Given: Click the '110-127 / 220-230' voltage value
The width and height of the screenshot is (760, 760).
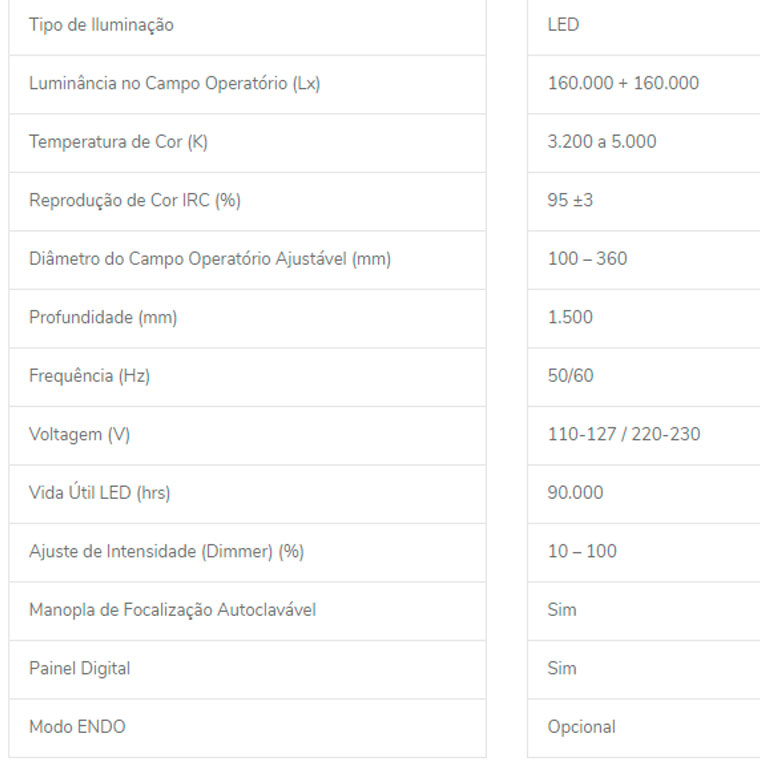Looking at the screenshot, I should [624, 435].
